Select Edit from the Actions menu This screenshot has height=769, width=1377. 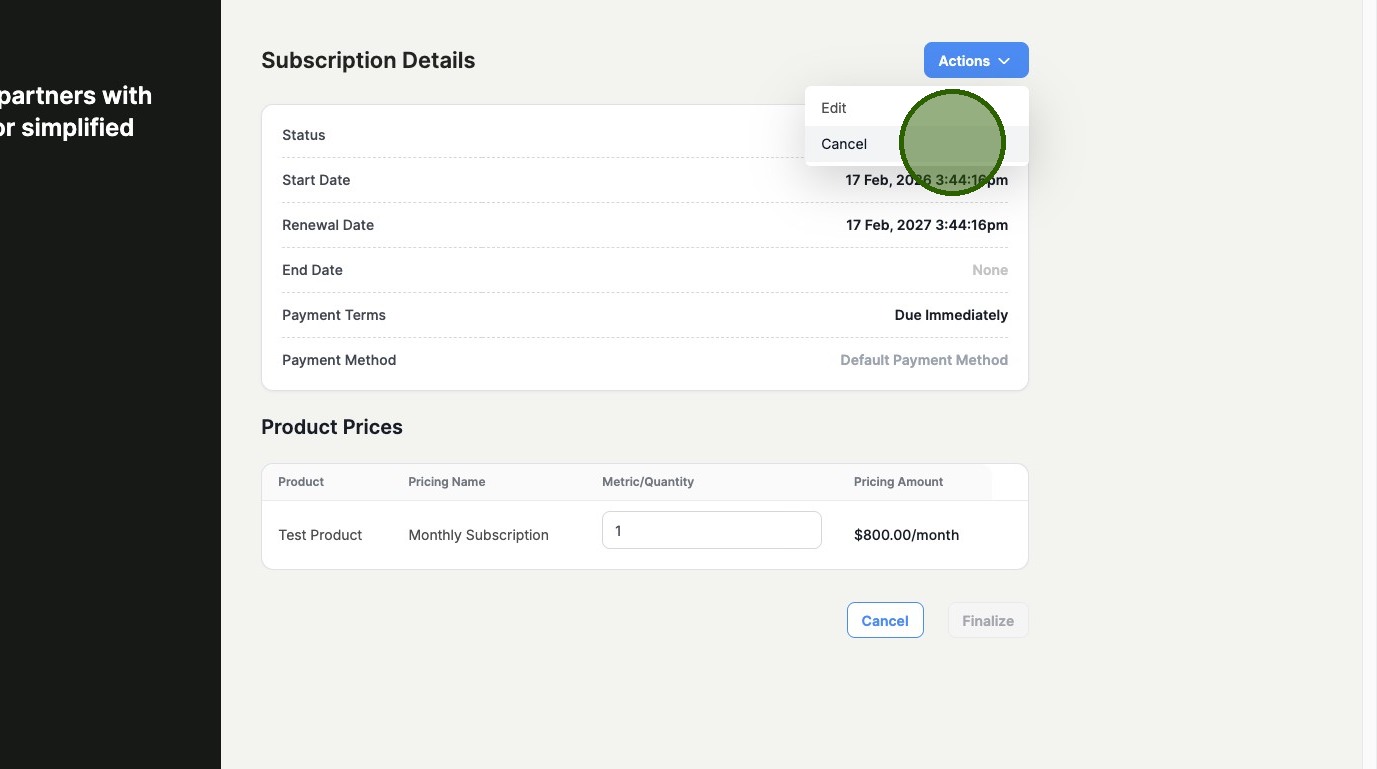[834, 108]
